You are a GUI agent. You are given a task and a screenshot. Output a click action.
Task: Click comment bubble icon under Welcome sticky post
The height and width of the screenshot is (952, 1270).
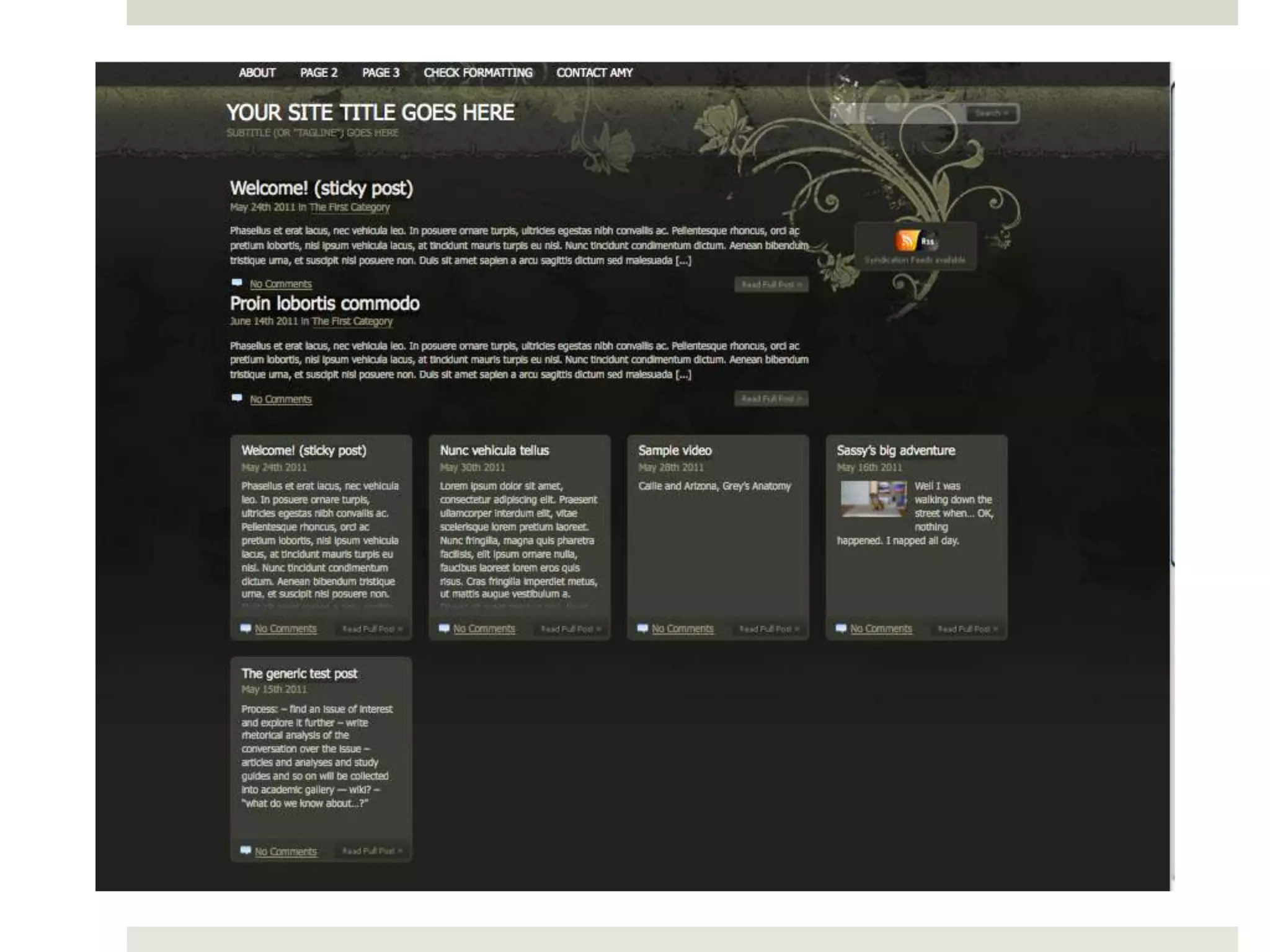point(237,283)
